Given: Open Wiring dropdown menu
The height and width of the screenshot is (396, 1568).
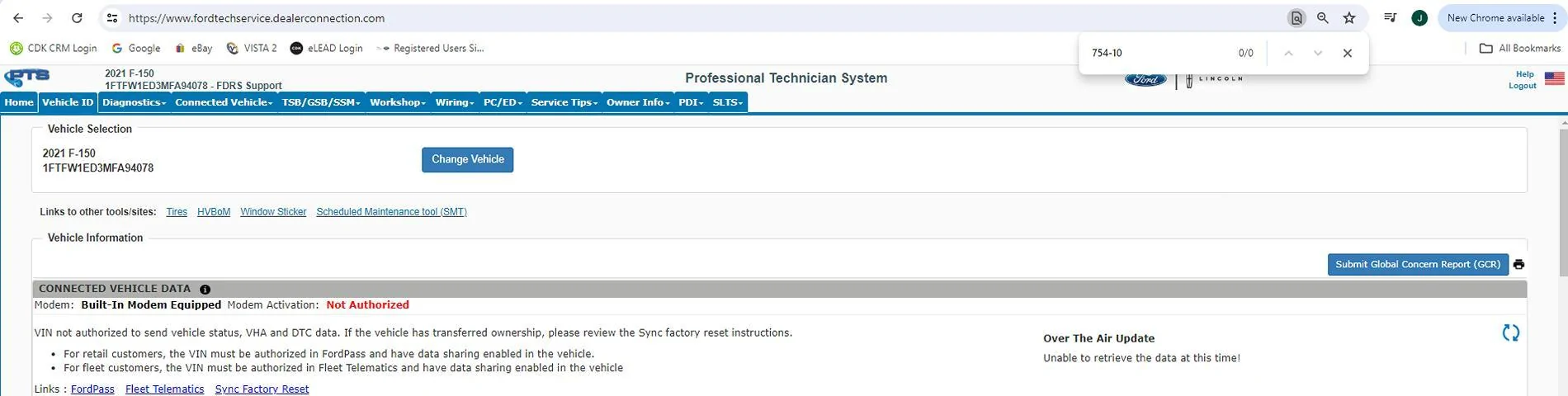Looking at the screenshot, I should pyautogui.click(x=455, y=102).
